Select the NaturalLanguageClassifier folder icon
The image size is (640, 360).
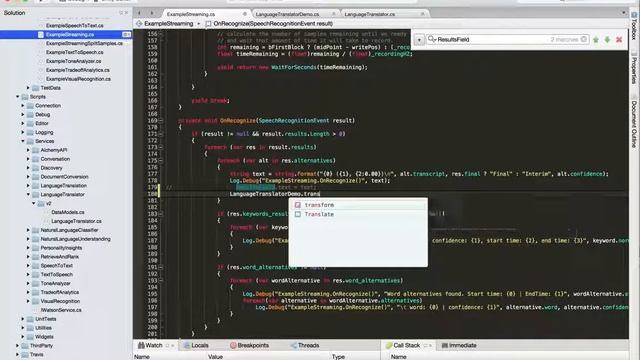36,230
